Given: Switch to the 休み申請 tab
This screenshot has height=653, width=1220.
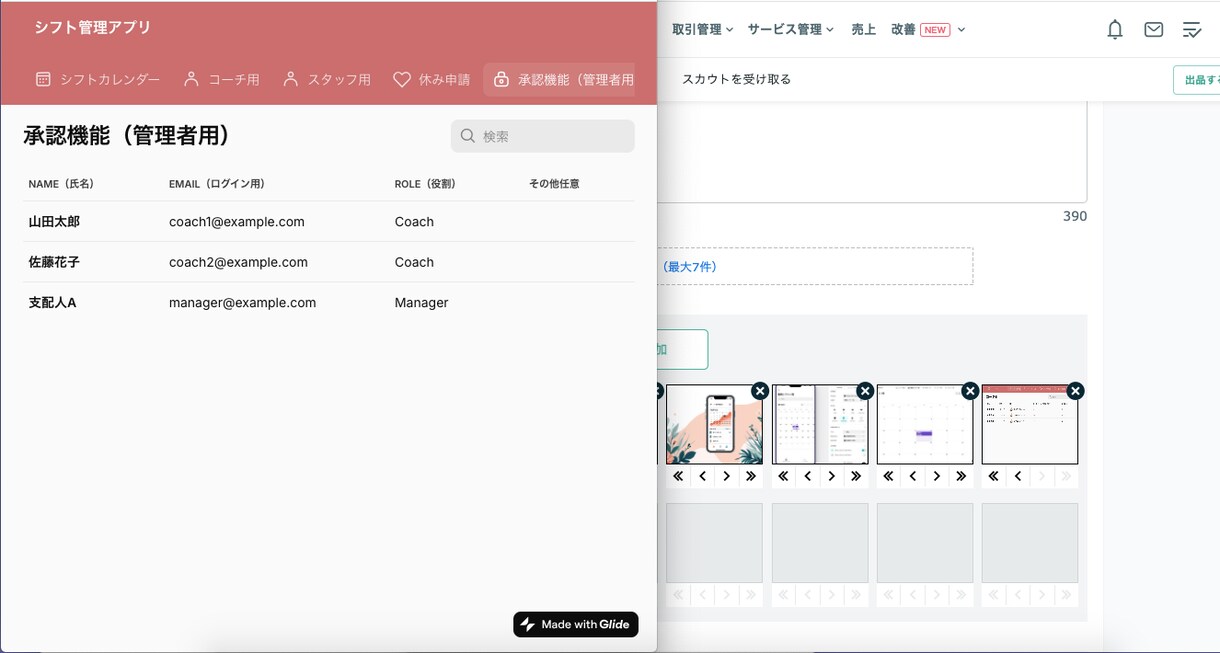Looking at the screenshot, I should pyautogui.click(x=431, y=79).
